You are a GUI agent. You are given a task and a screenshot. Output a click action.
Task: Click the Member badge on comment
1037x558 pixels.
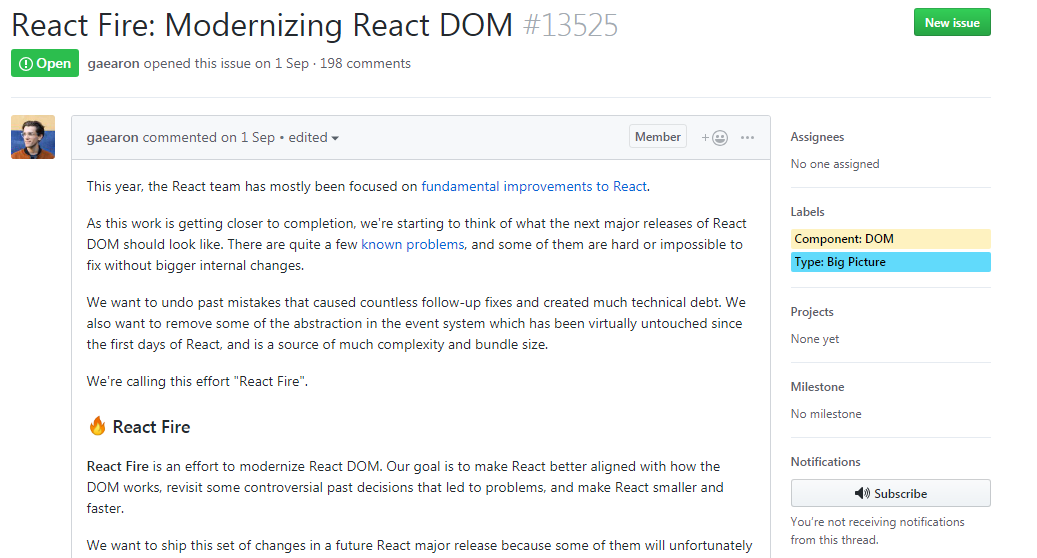pos(657,137)
